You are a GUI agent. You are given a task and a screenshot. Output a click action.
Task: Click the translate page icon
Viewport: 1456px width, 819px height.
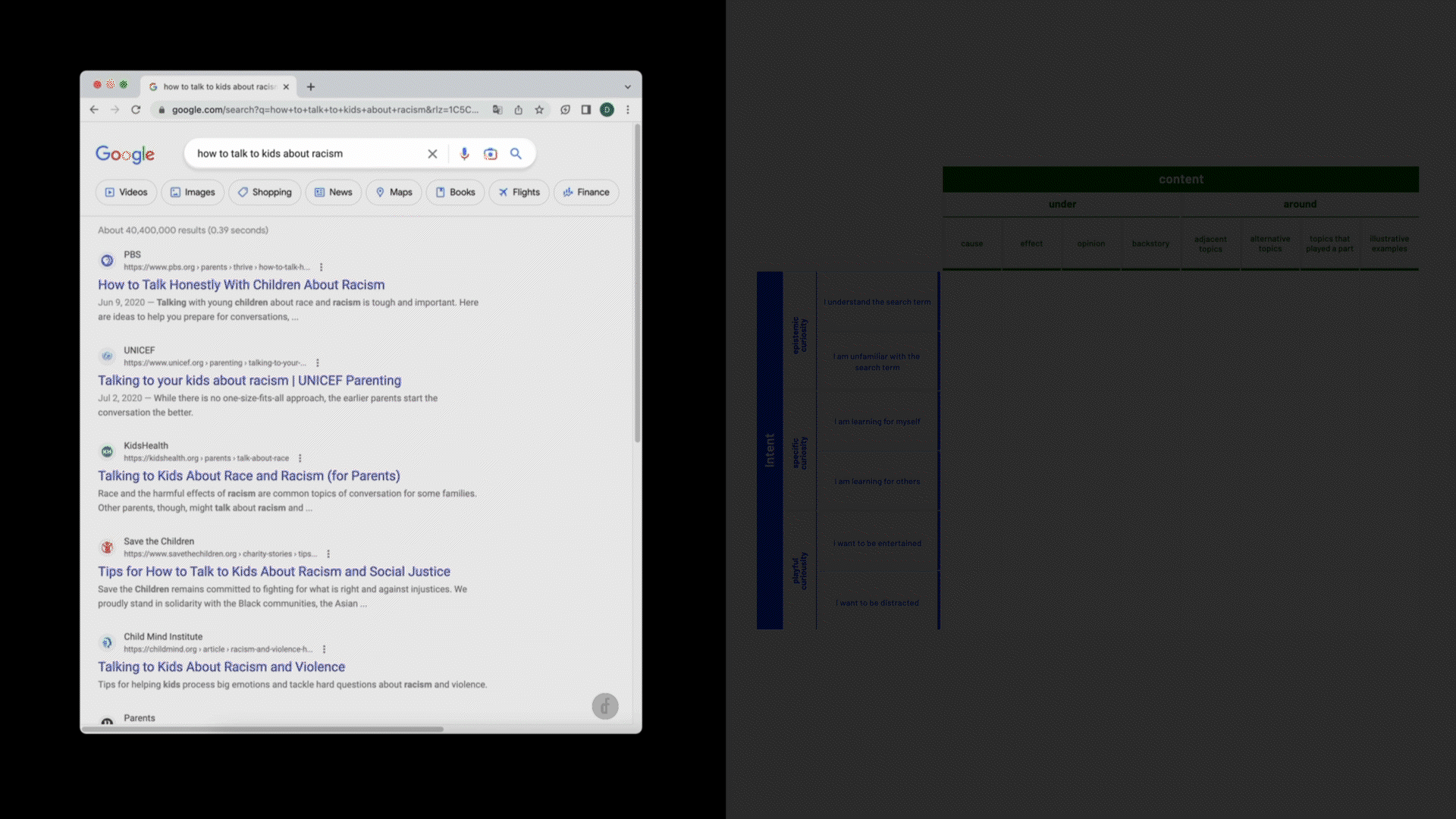497,110
